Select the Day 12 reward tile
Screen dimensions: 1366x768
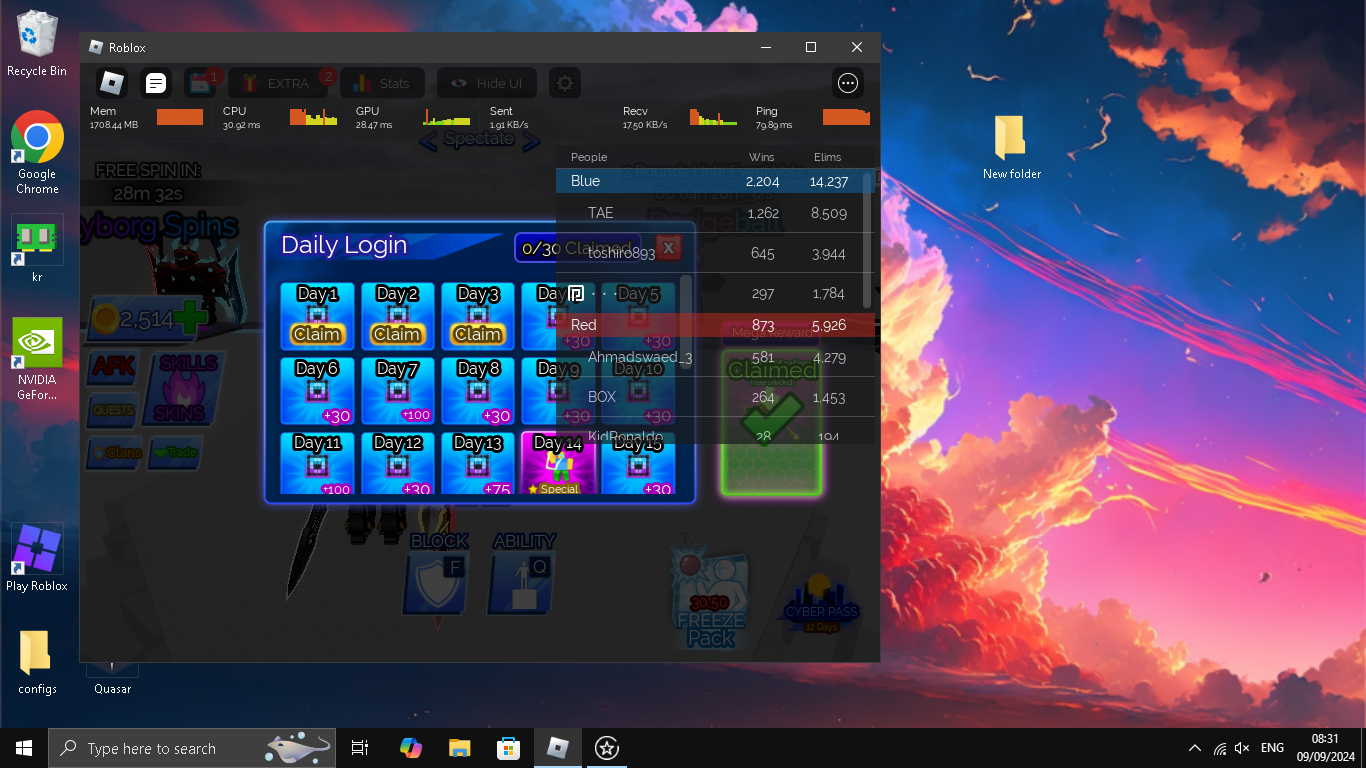pos(398,463)
